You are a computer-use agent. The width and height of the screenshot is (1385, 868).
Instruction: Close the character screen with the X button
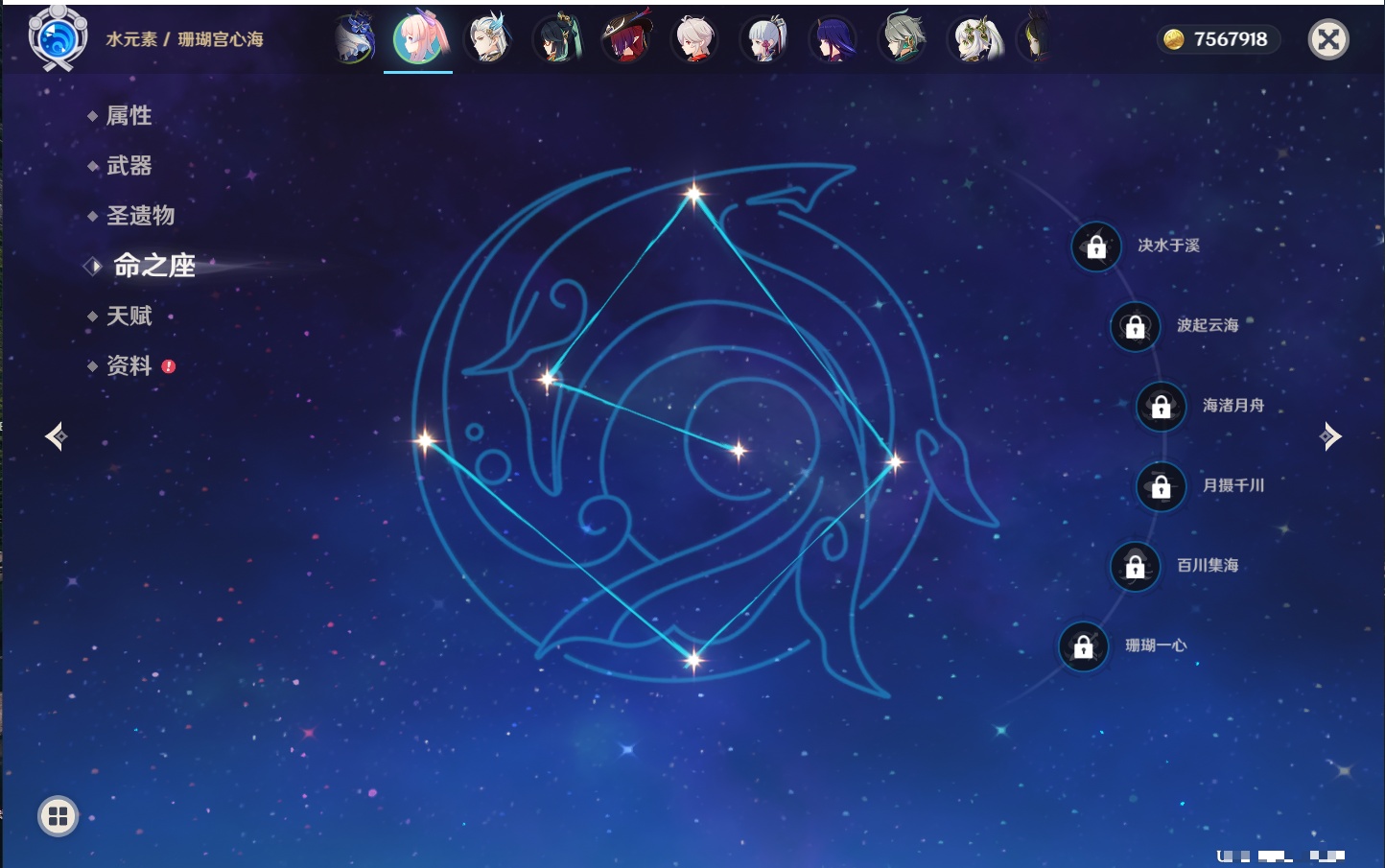pos(1328,39)
